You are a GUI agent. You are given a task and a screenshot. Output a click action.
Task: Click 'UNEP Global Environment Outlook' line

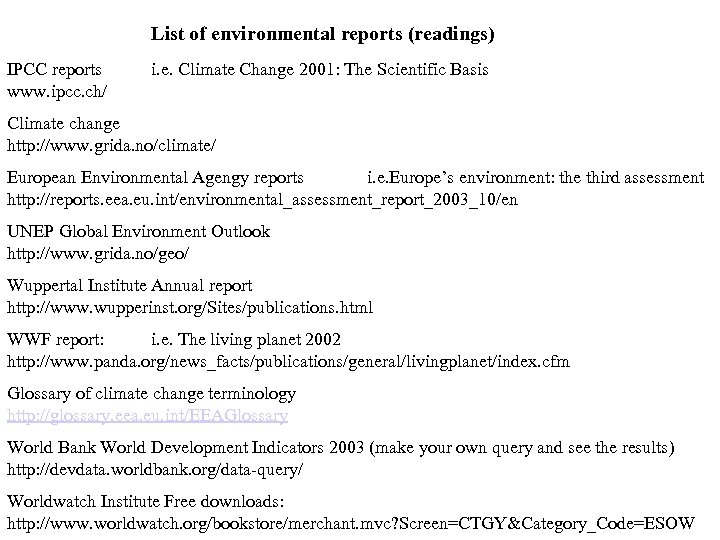coord(138,231)
